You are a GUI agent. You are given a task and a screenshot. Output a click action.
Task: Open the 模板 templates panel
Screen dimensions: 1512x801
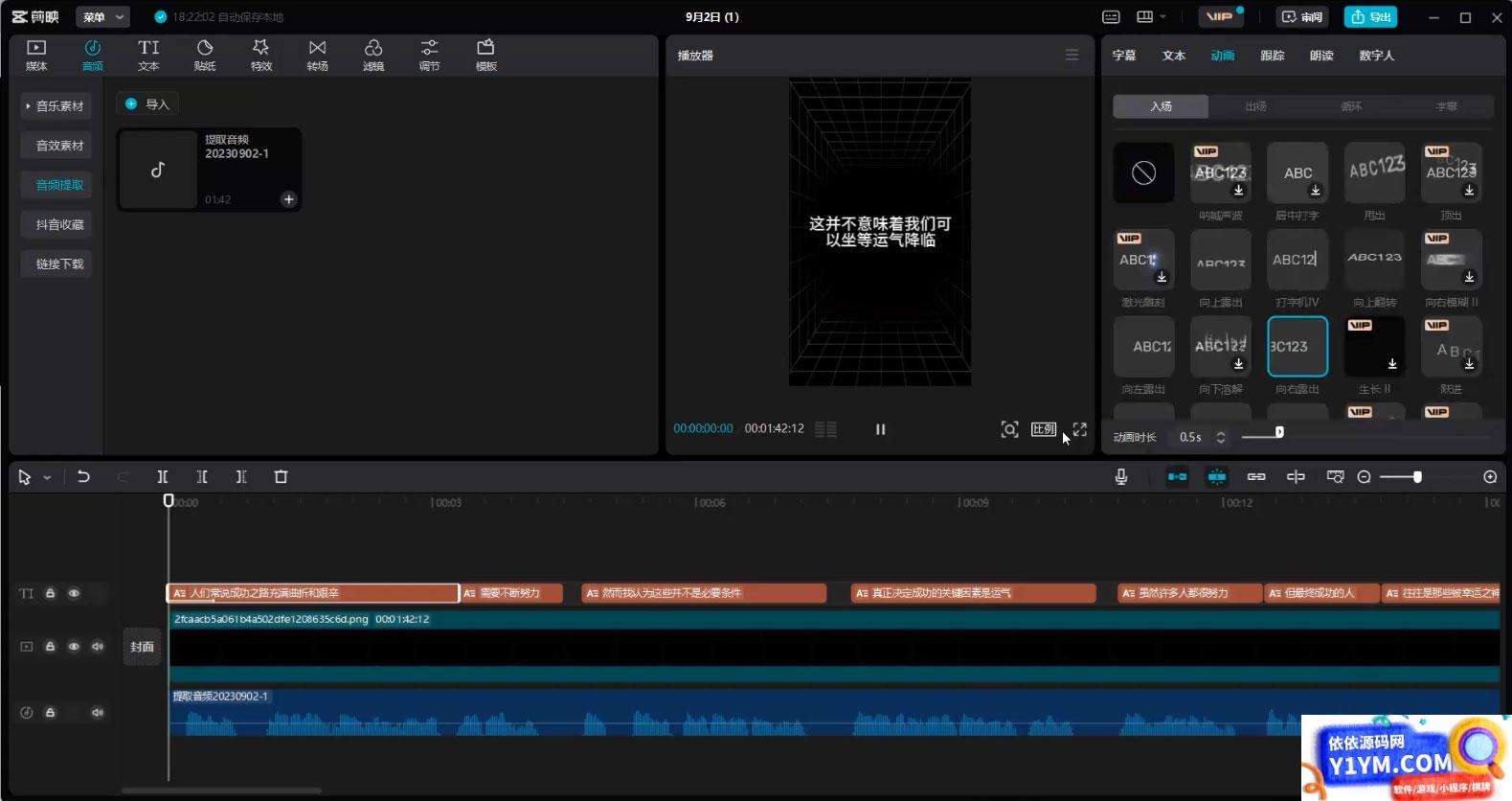(485, 56)
